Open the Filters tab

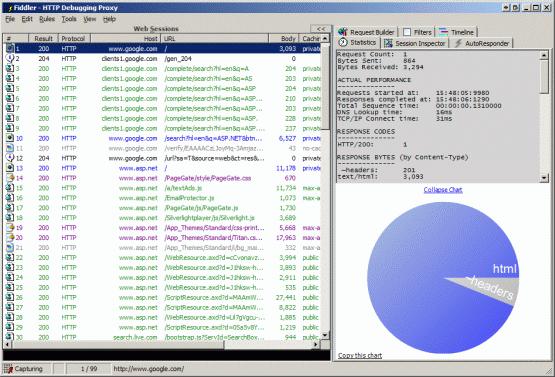[417, 32]
